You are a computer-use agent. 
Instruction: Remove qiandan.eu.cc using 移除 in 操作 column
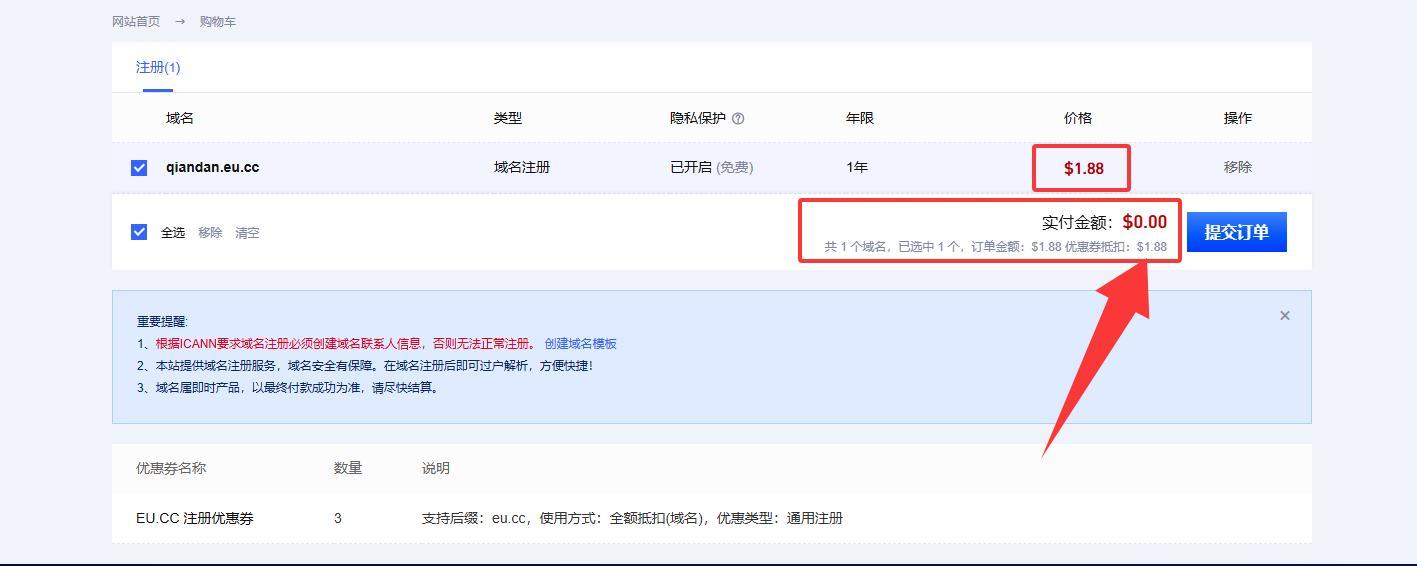pyautogui.click(x=1237, y=167)
